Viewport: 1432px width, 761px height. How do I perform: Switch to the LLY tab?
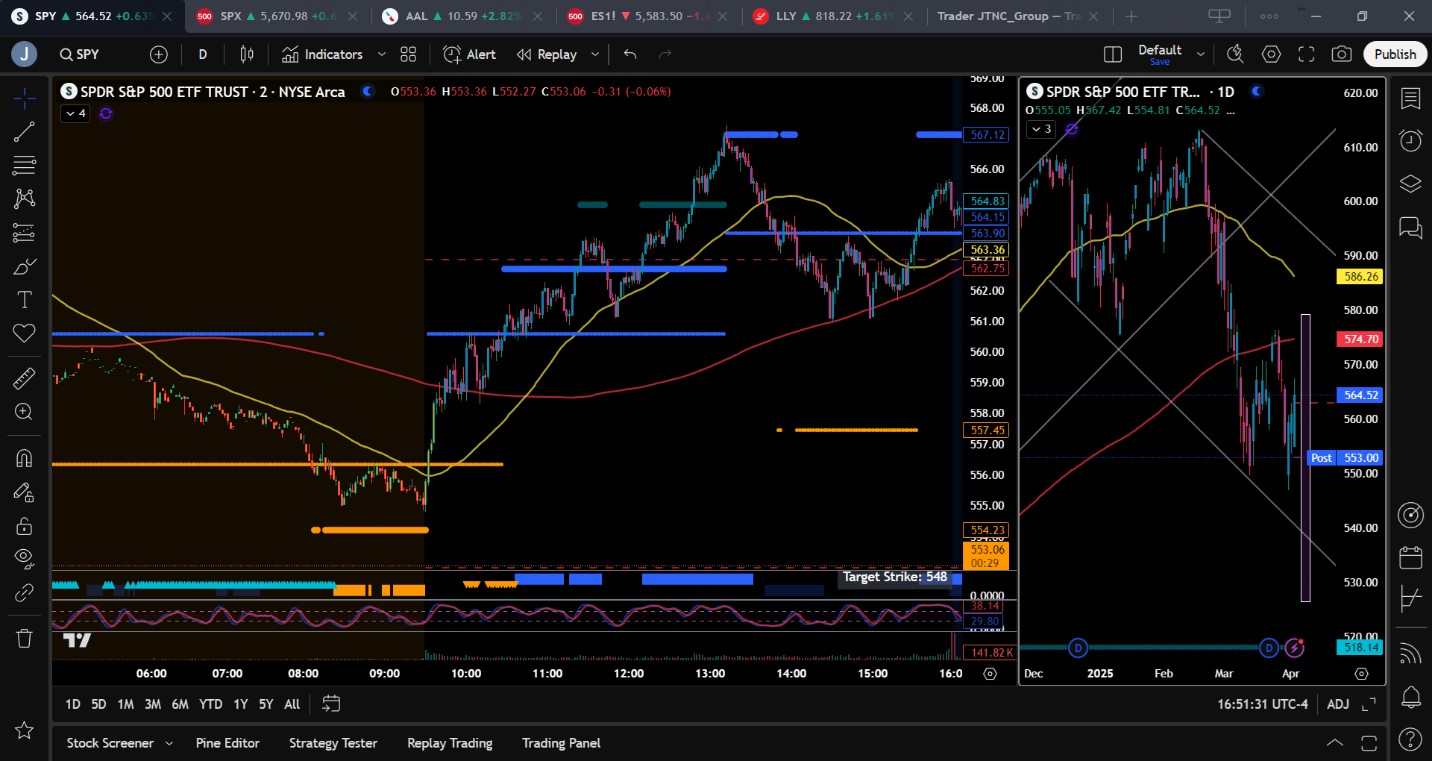tap(834, 16)
